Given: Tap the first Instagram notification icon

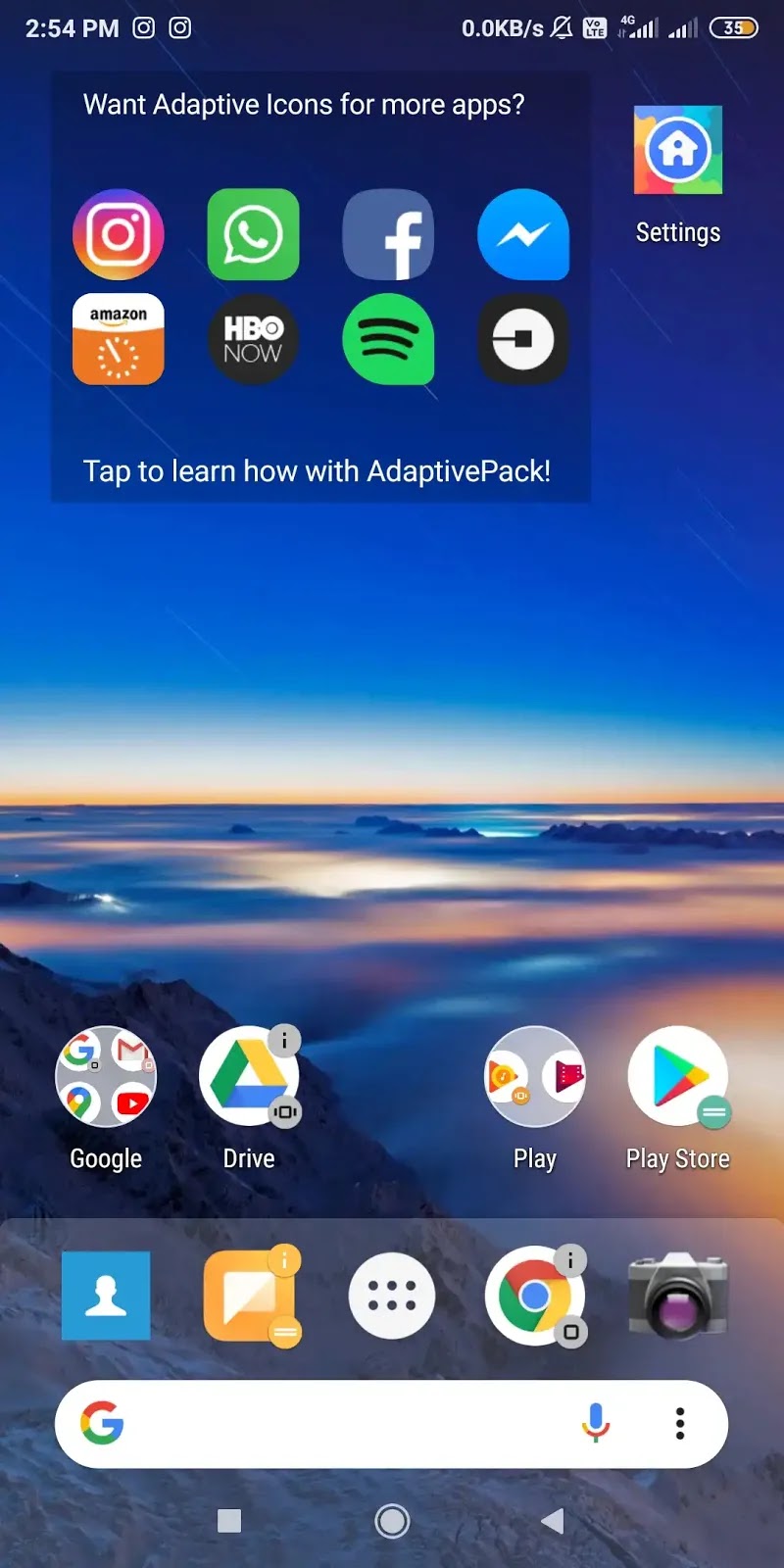Looking at the screenshot, I should 144,27.
